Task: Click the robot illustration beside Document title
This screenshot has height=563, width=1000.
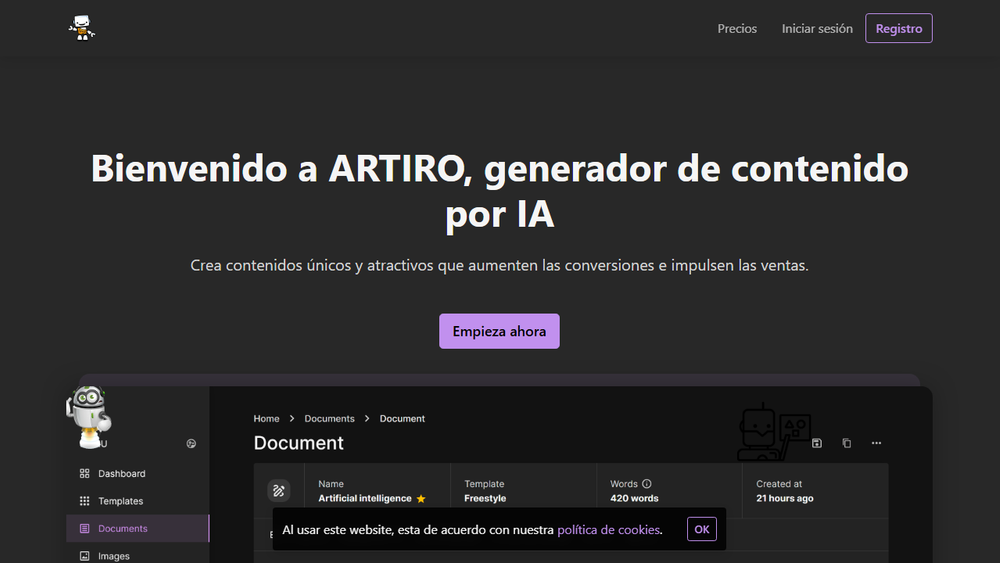Action: (x=774, y=432)
